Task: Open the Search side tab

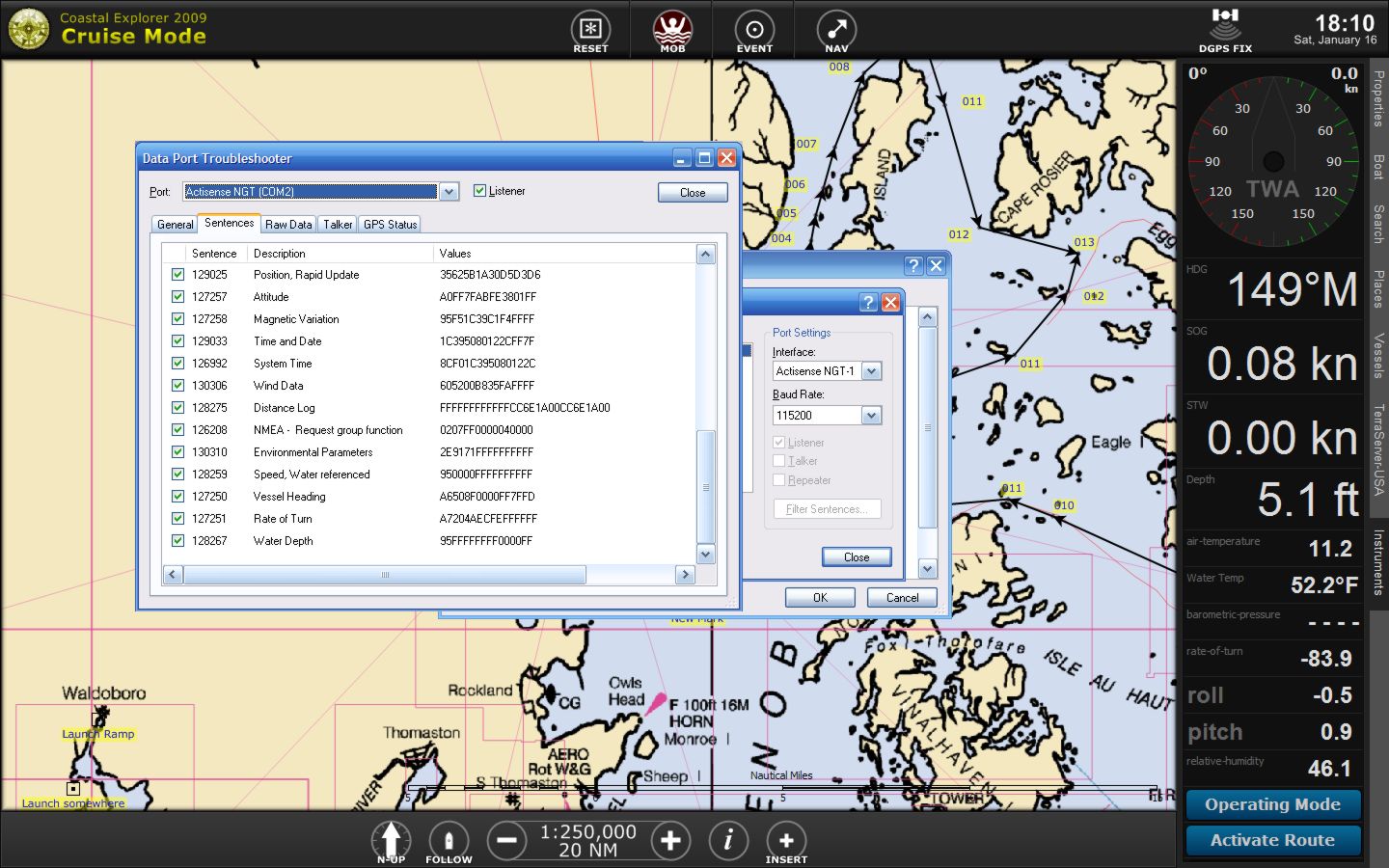Action: 1378,223
